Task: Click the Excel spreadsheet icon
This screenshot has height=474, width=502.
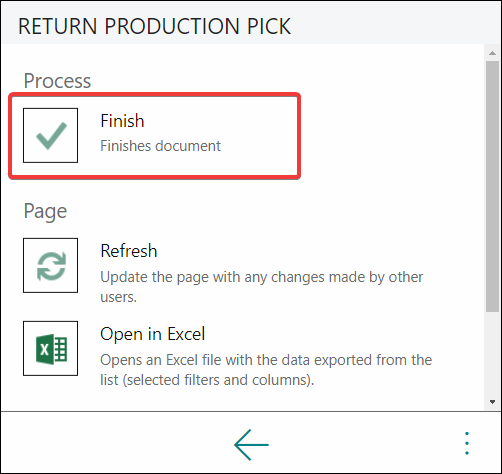Action: click(x=50, y=348)
